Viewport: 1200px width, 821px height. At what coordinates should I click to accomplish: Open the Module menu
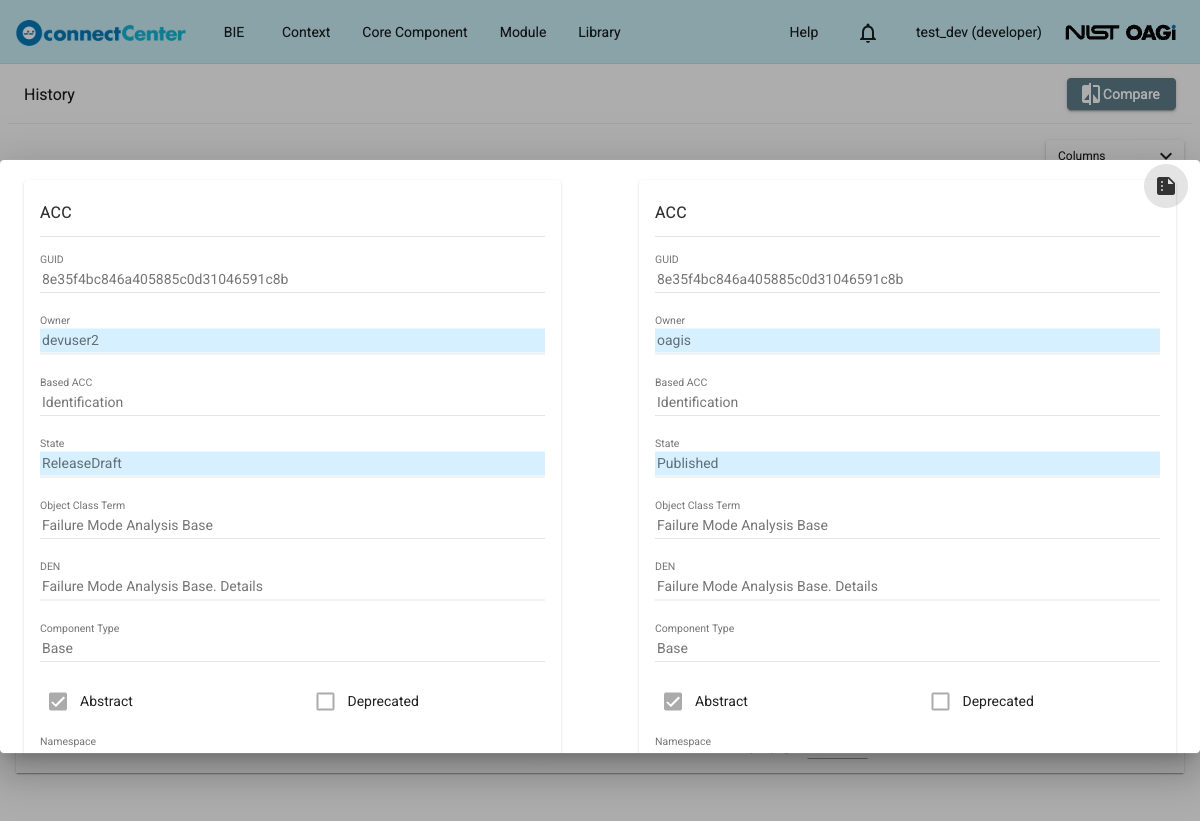(x=523, y=32)
